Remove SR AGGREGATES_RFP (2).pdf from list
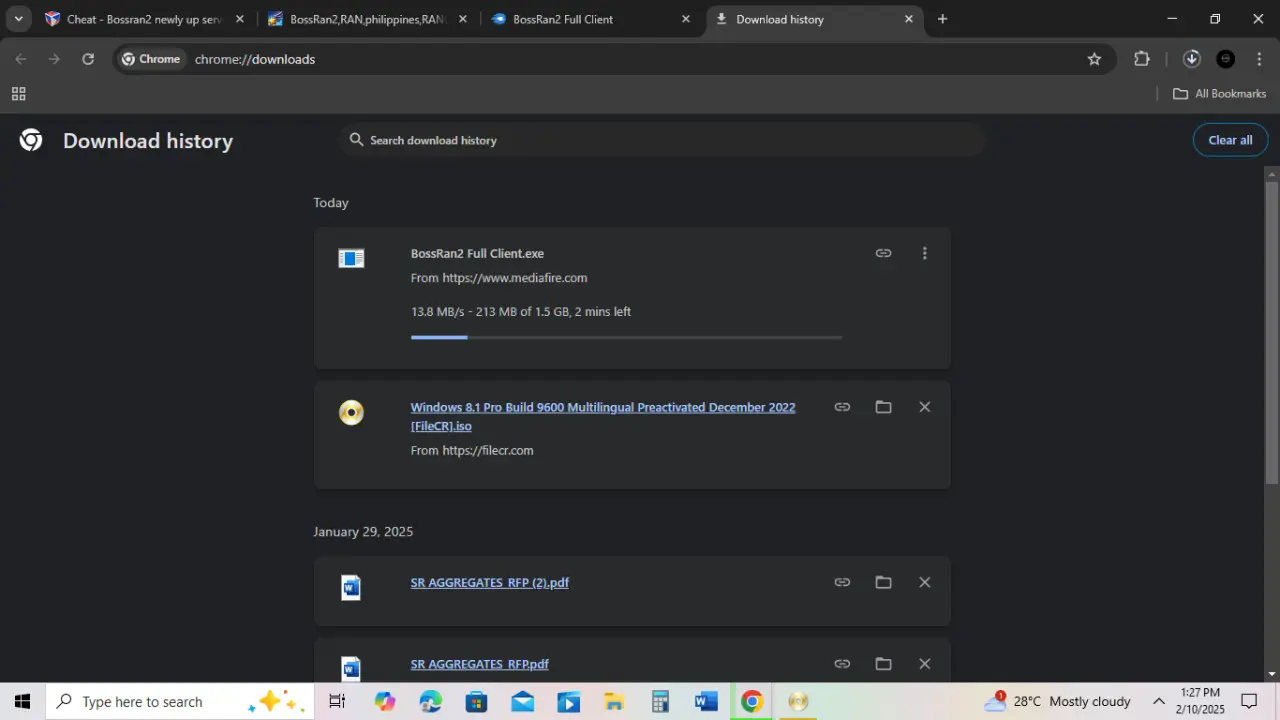This screenshot has width=1280, height=720. point(924,582)
